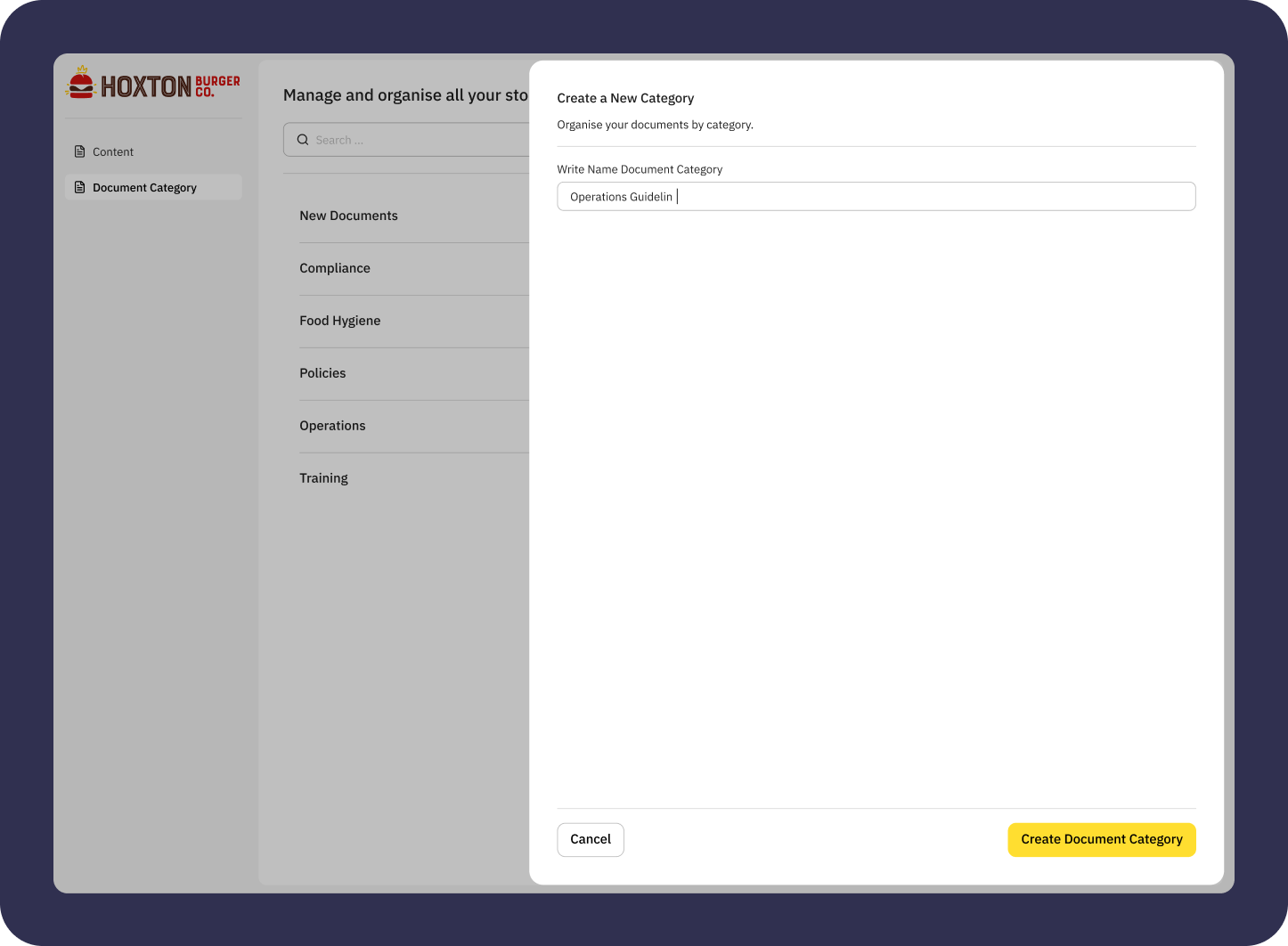
Task: Select the Food Hygiene category row
Action: pos(414,322)
